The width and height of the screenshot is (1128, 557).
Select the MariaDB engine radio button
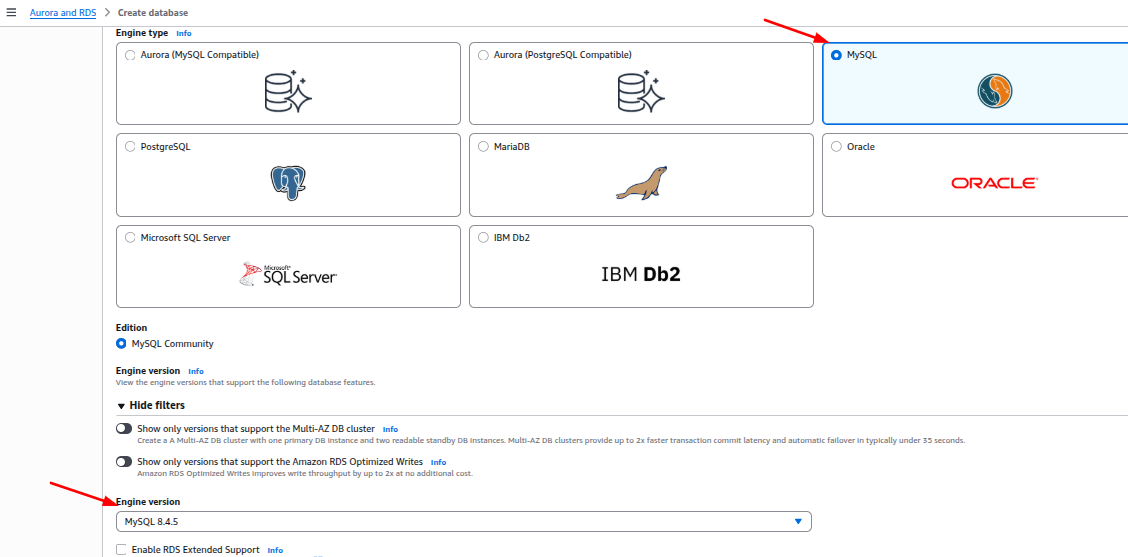click(x=483, y=146)
